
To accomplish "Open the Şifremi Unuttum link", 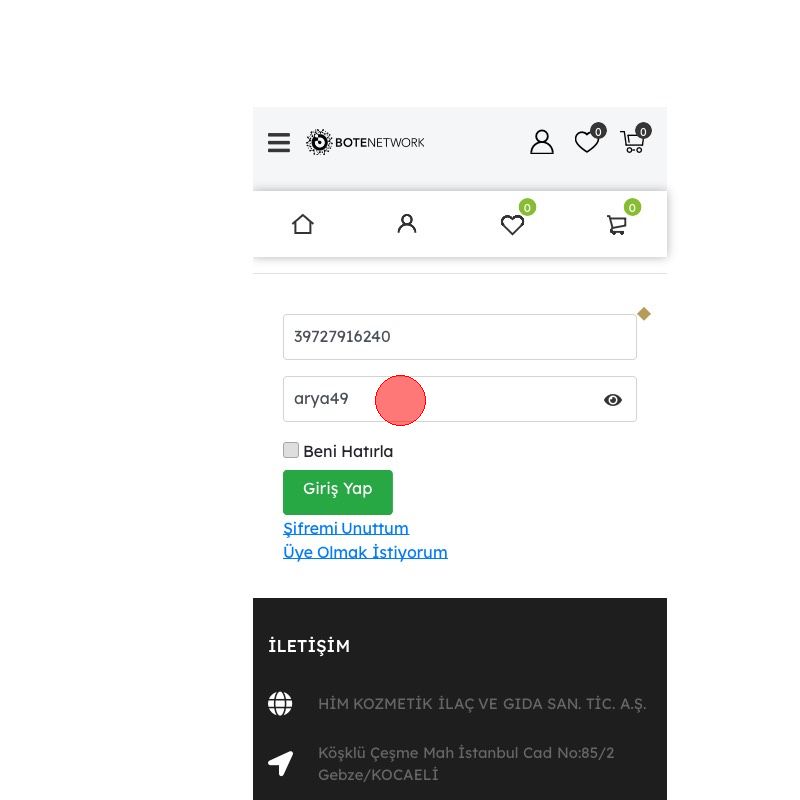I will point(346,529).
